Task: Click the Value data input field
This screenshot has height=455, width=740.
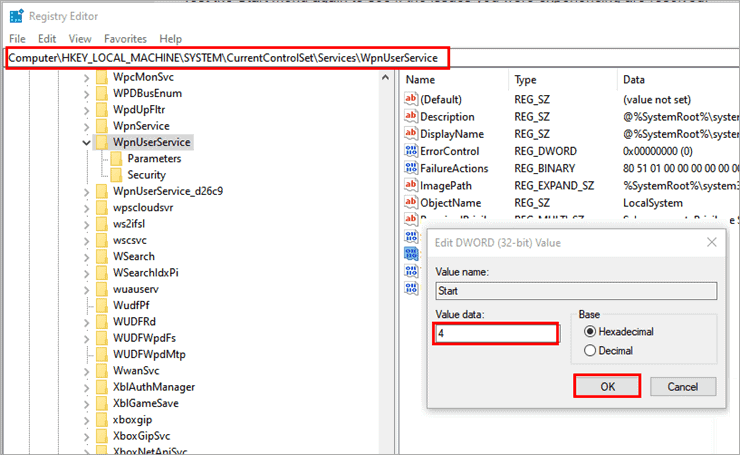Action: coord(495,334)
